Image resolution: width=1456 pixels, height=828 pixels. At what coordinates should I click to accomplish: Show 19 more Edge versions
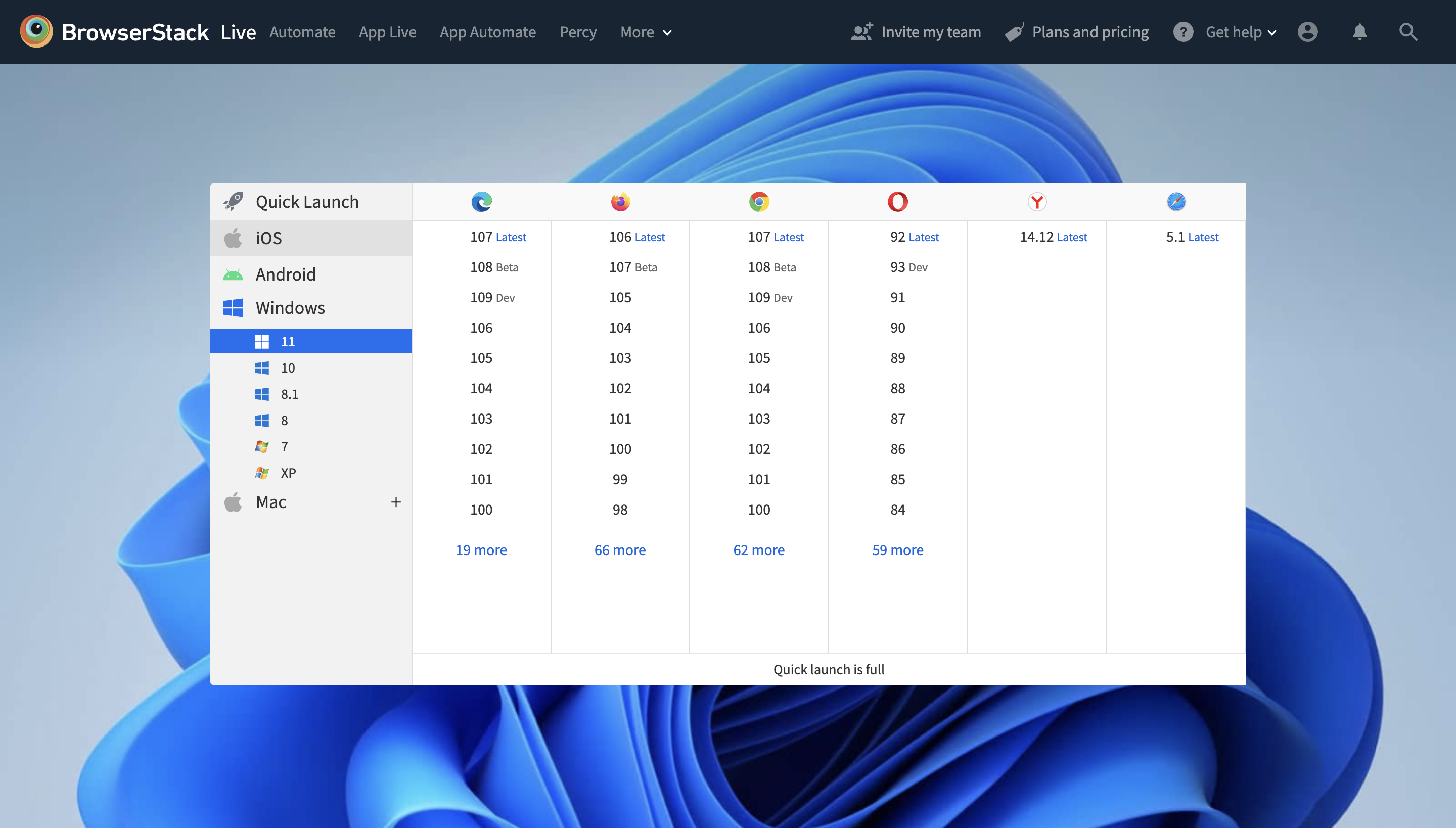(481, 549)
